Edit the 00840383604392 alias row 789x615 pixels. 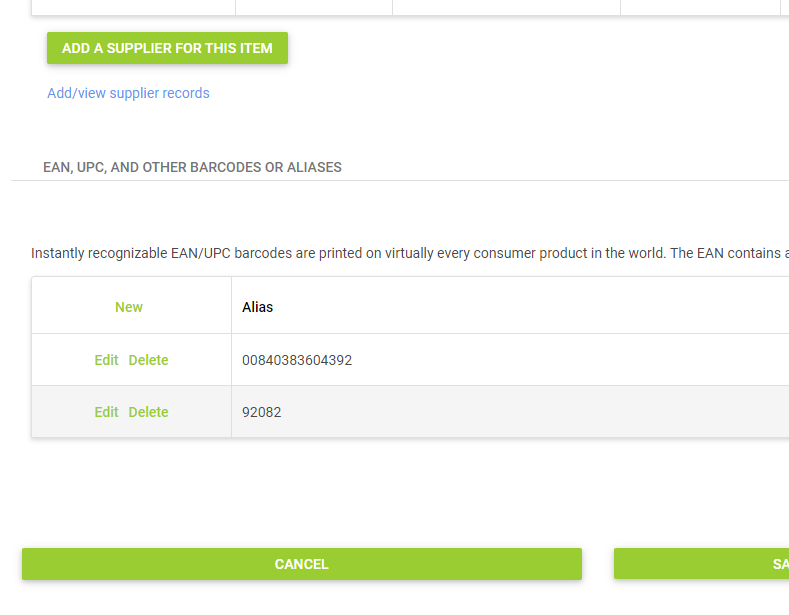(106, 360)
